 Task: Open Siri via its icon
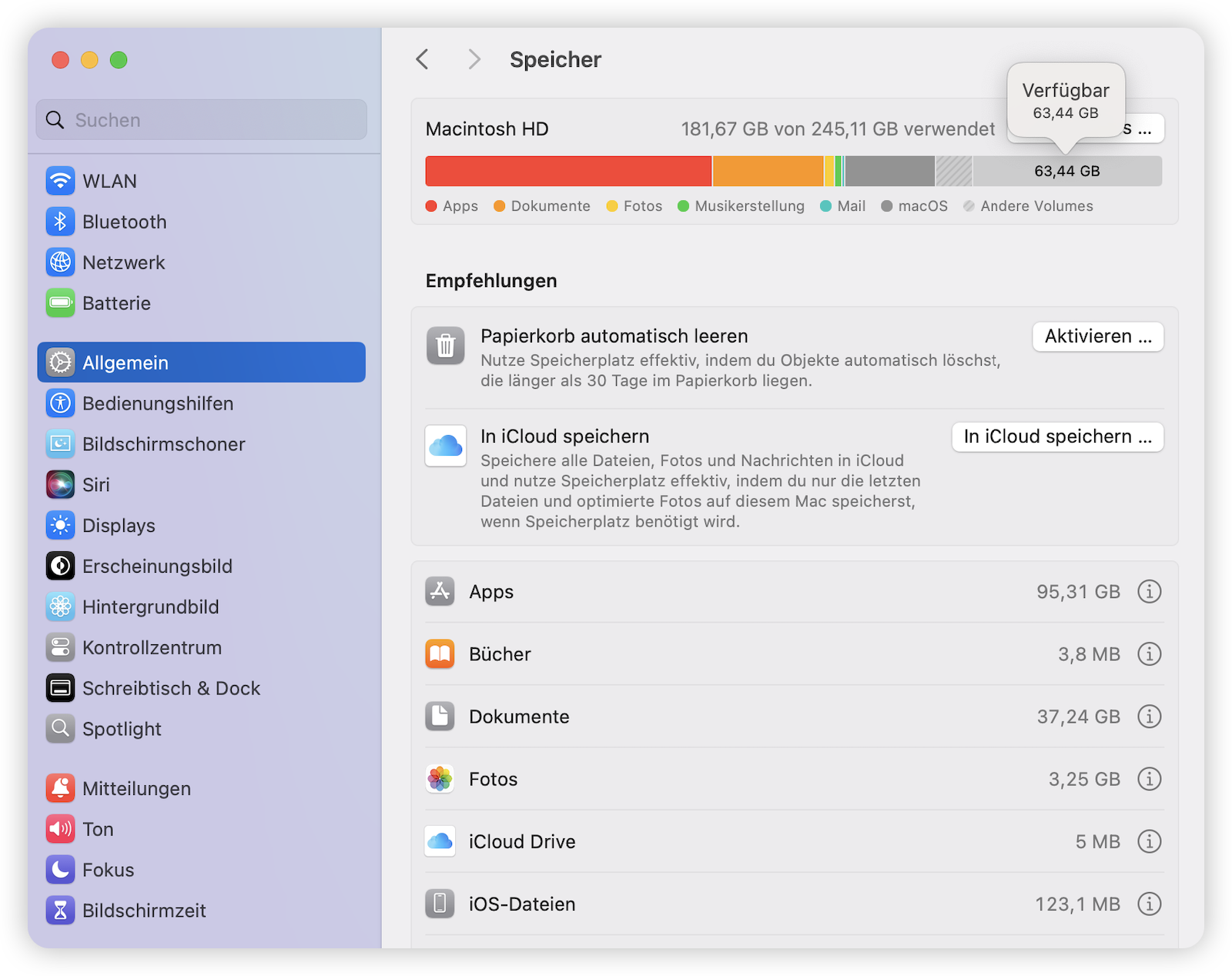[60, 485]
